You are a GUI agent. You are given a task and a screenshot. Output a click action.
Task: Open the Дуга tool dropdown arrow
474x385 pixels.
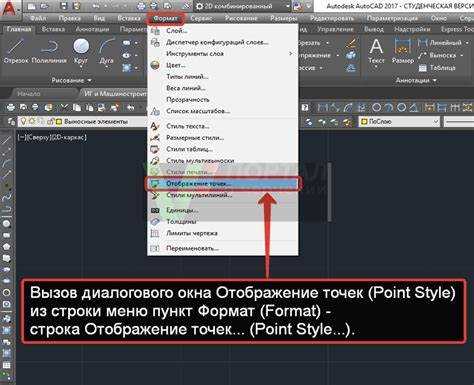pyautogui.click(x=106, y=68)
